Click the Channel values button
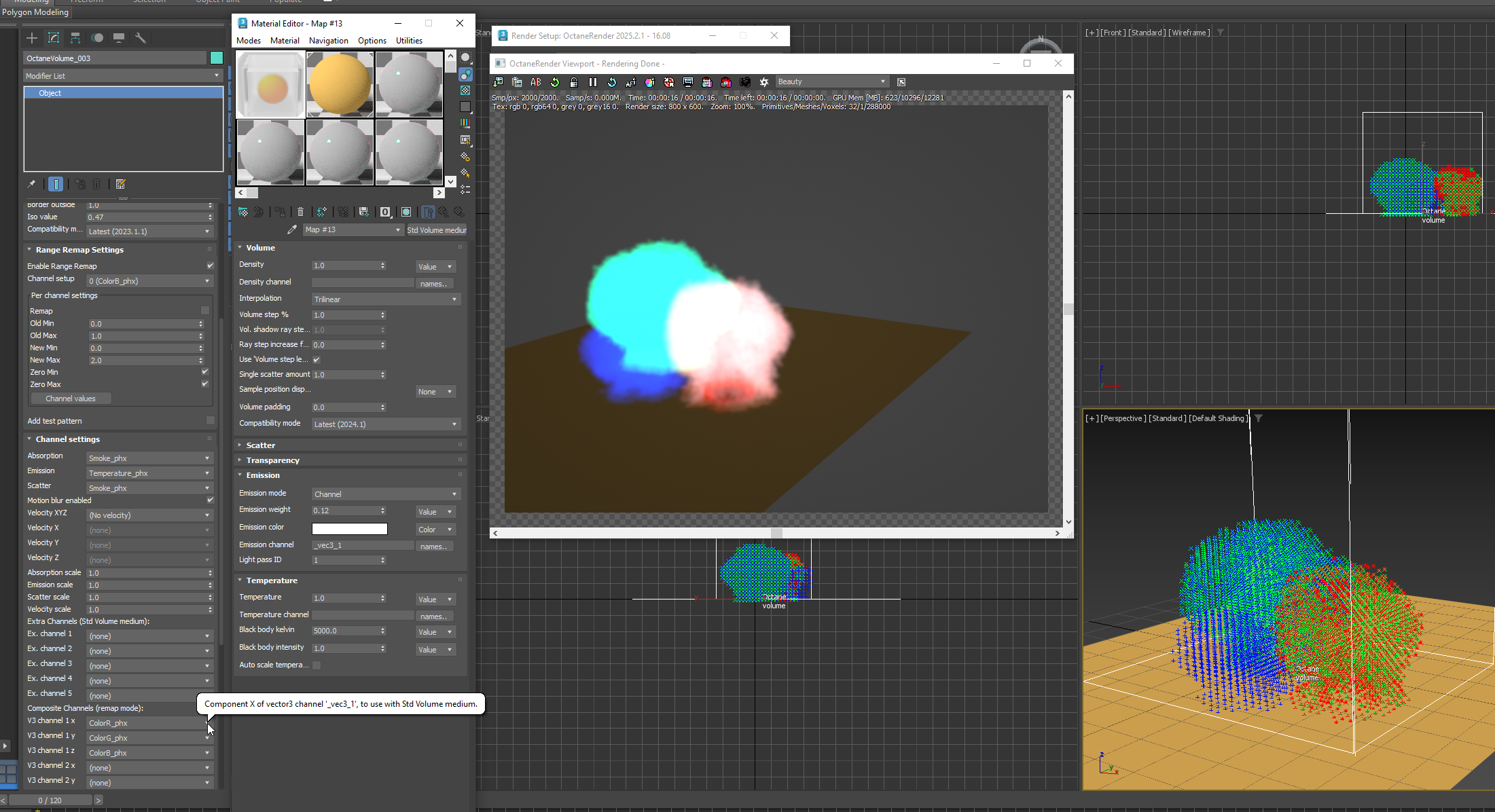 (x=71, y=399)
